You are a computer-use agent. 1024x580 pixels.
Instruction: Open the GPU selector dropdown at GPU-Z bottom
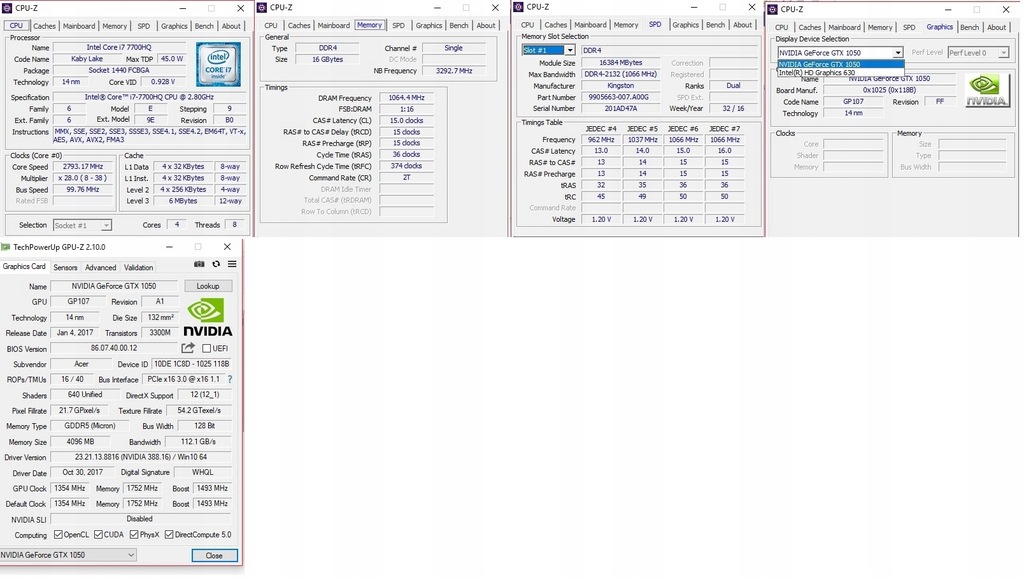click(67, 555)
